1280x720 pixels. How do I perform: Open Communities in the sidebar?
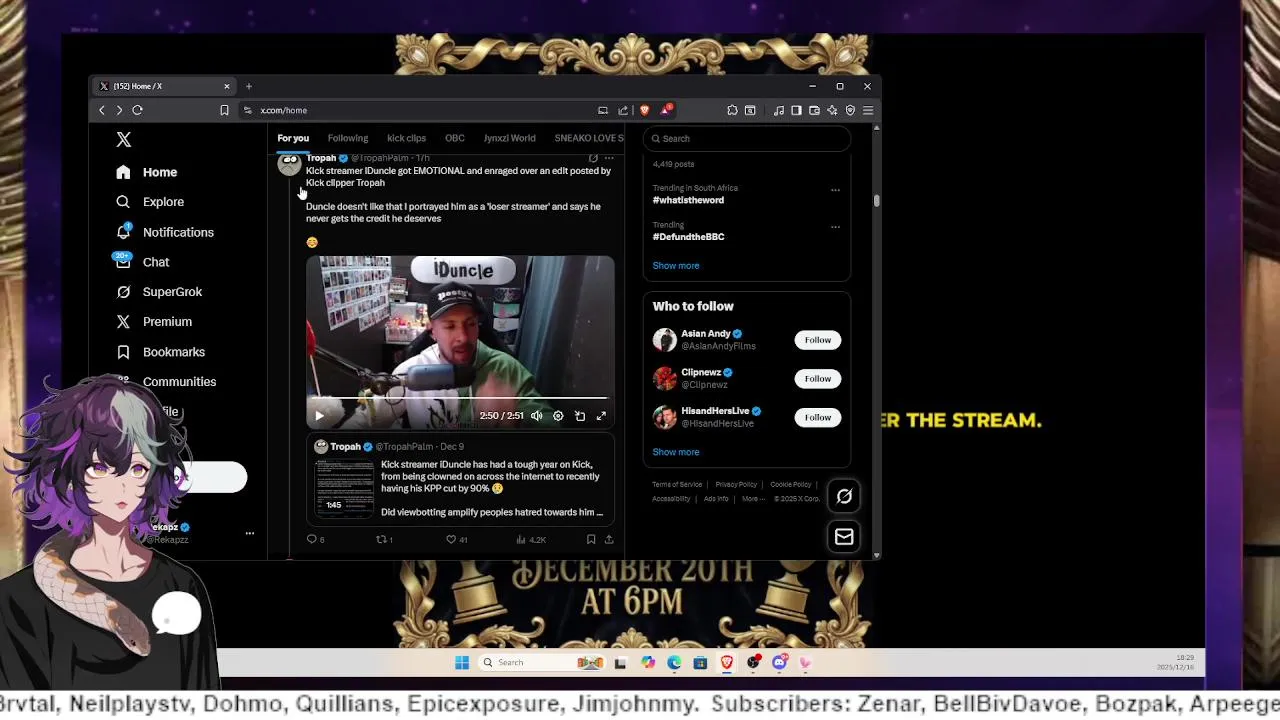tap(167, 382)
